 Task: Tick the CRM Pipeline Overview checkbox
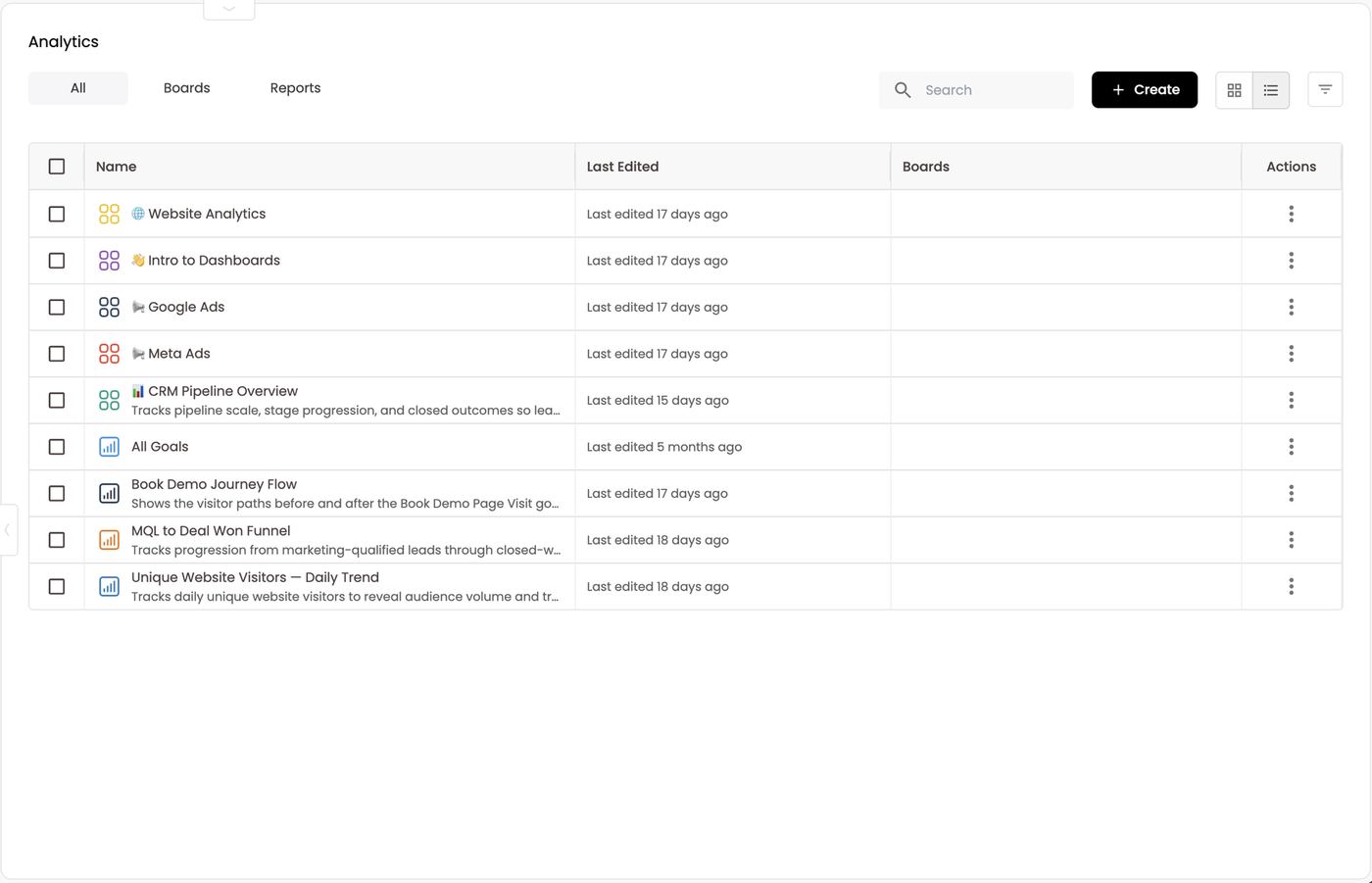click(57, 400)
